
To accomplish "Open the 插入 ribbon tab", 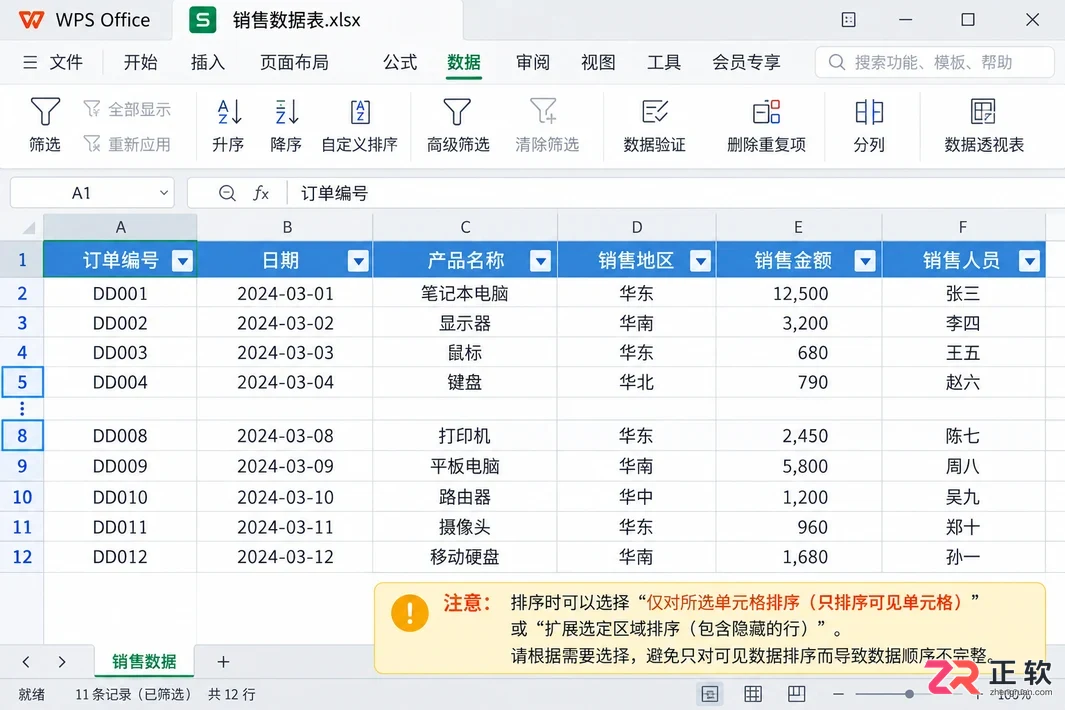I will tap(208, 63).
